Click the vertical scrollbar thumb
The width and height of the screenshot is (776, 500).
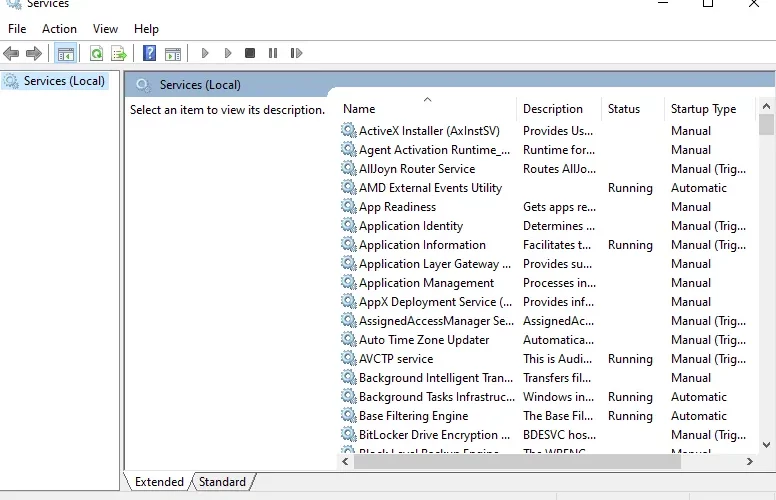pyautogui.click(x=766, y=124)
